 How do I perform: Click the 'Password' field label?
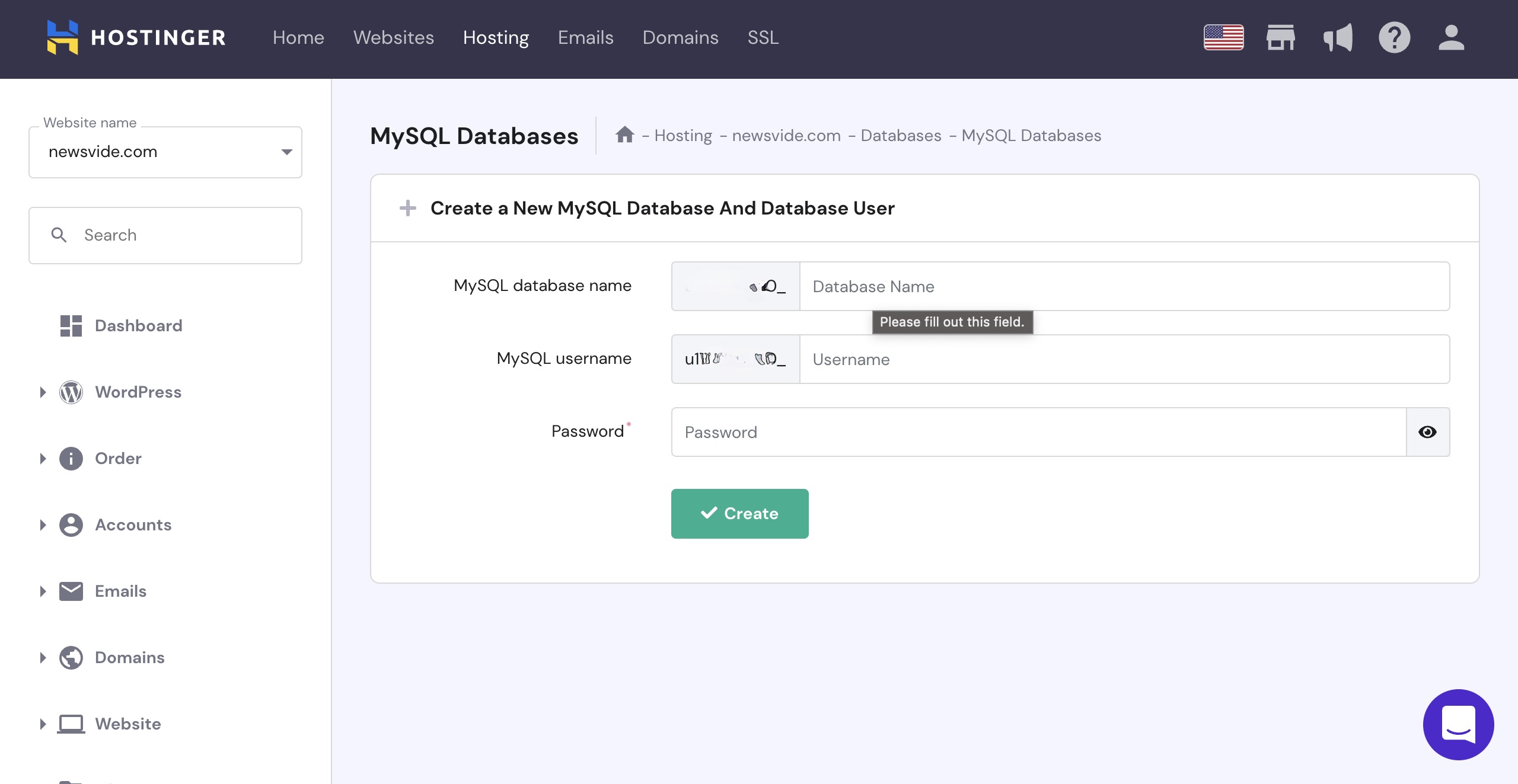pos(587,431)
